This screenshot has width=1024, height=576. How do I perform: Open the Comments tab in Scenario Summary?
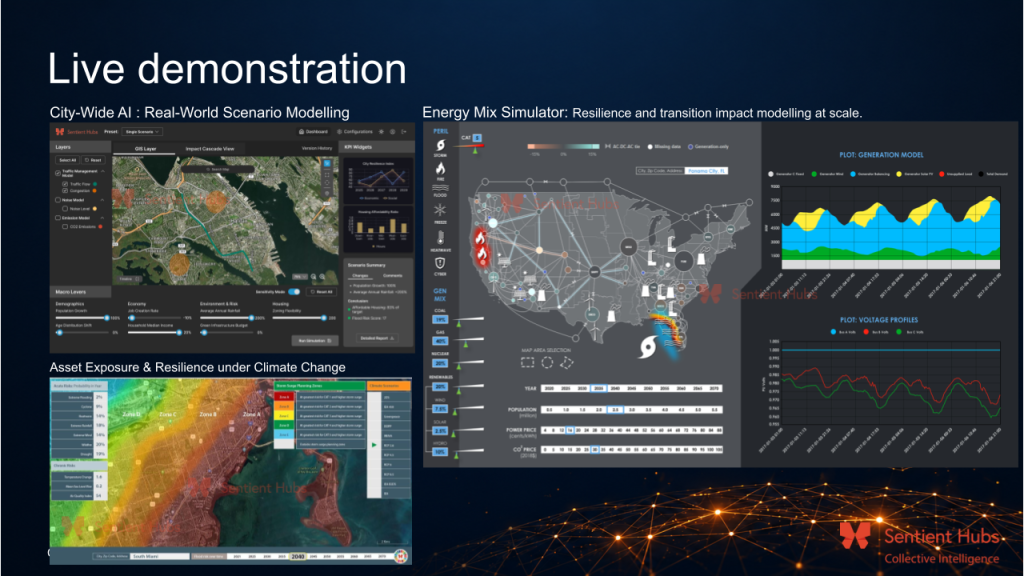pos(392,276)
